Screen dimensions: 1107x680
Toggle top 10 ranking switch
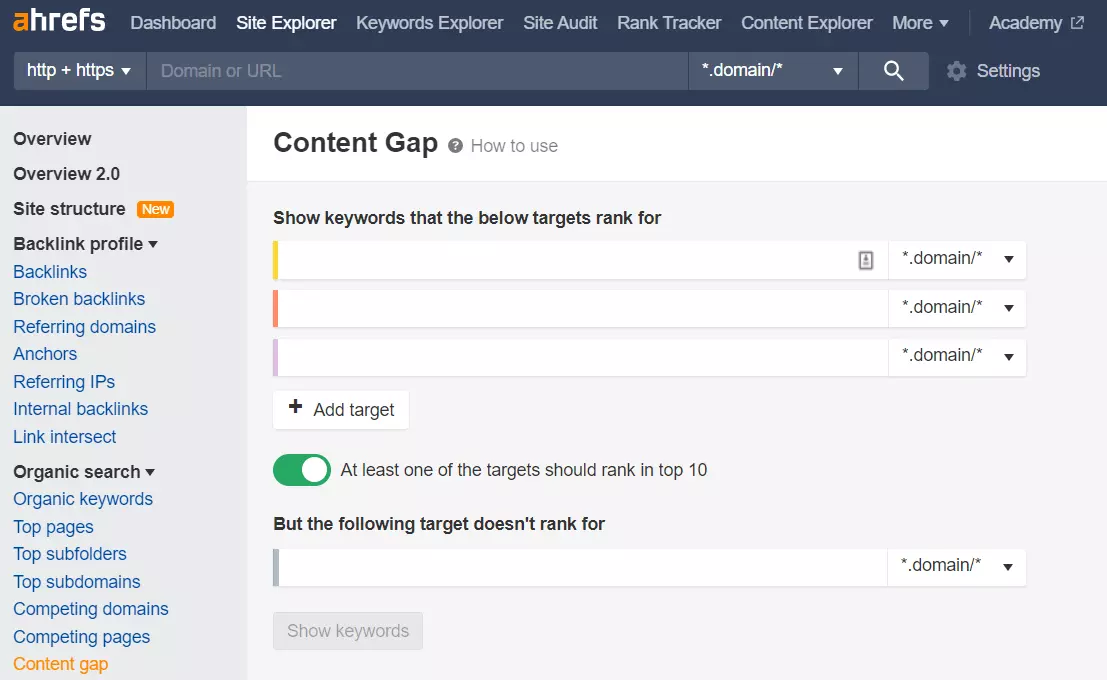tap(302, 470)
